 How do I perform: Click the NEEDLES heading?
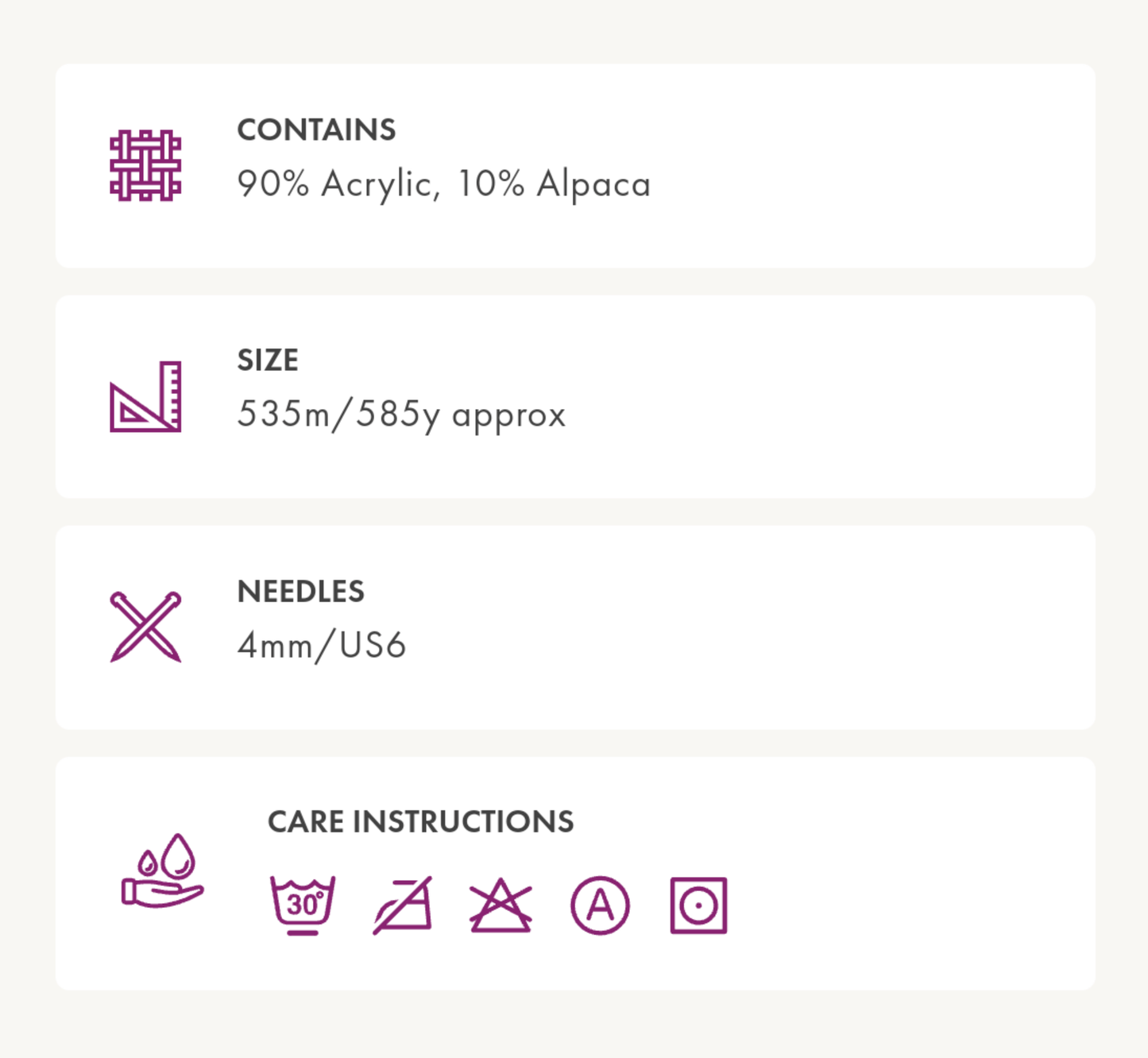click(x=300, y=592)
